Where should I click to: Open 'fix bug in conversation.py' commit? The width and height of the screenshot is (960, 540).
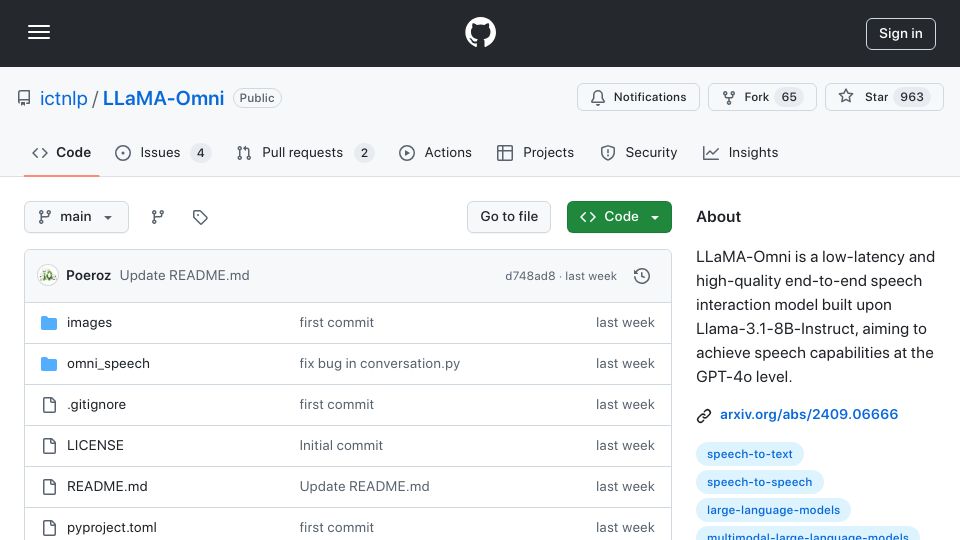pos(380,364)
